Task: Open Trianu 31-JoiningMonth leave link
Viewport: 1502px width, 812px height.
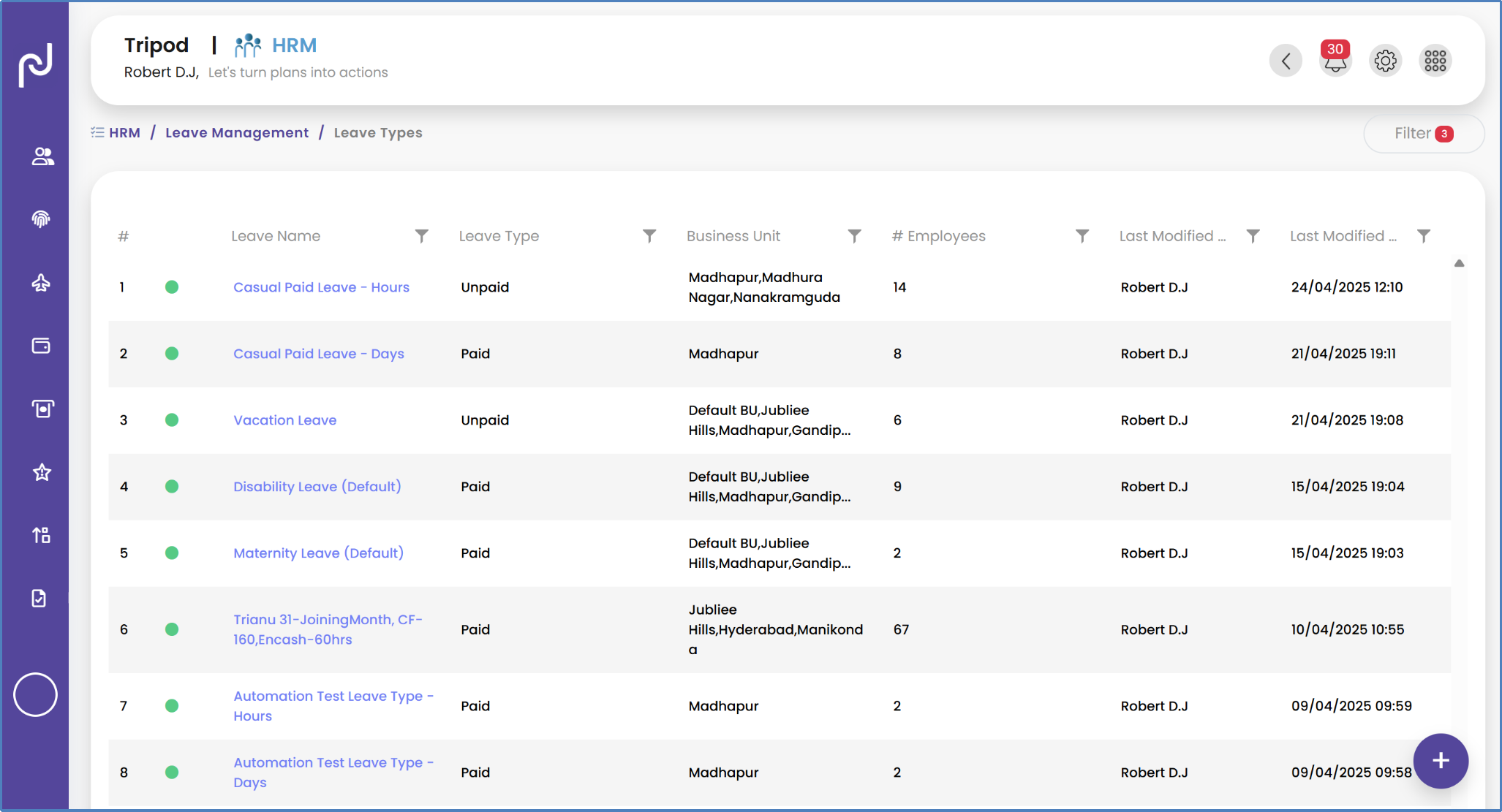Action: 328,629
